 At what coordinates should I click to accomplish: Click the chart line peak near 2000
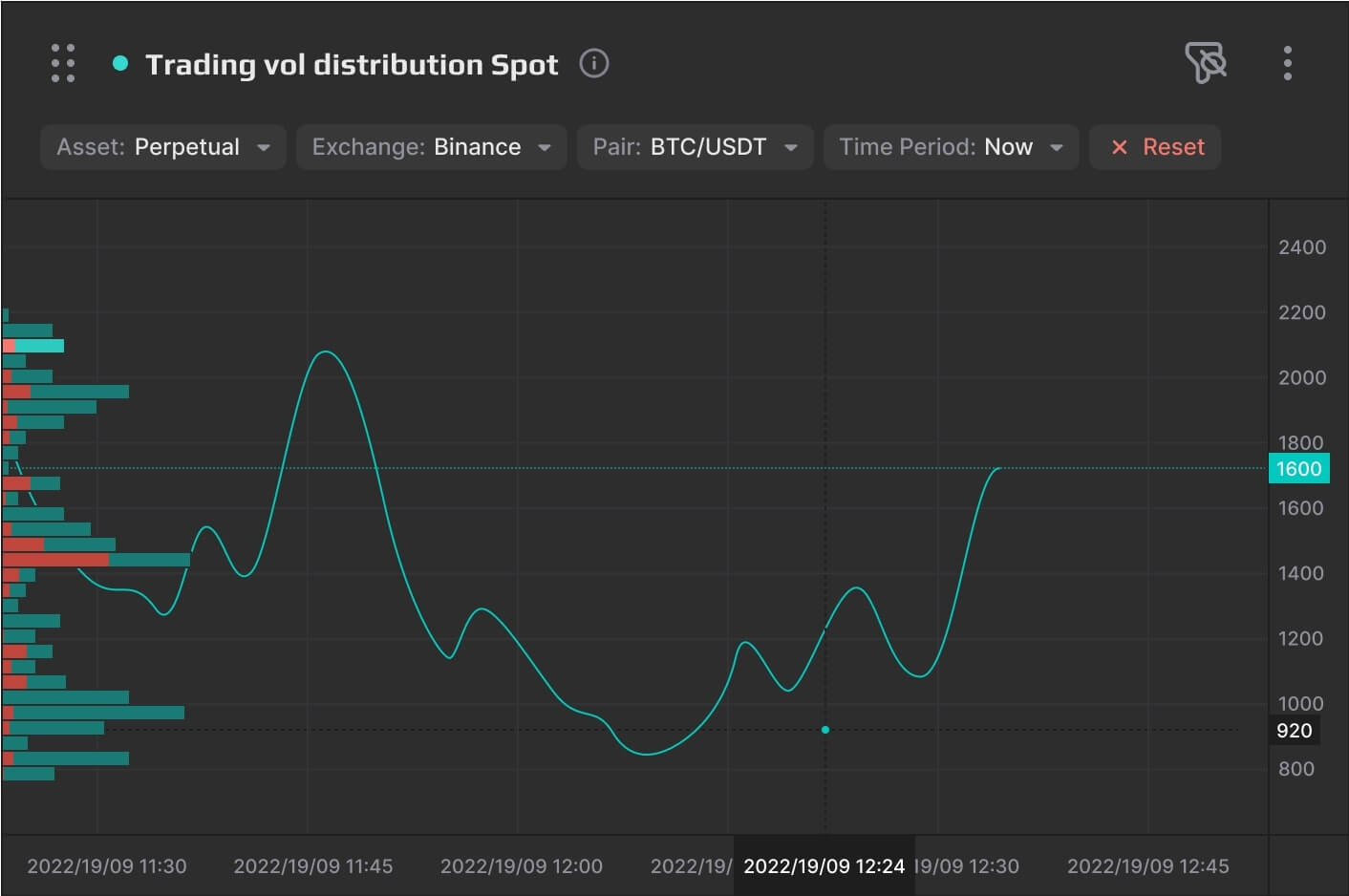pos(326,352)
